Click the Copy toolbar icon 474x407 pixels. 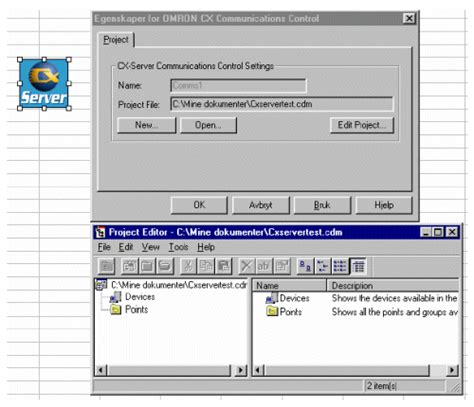pyautogui.click(x=206, y=266)
